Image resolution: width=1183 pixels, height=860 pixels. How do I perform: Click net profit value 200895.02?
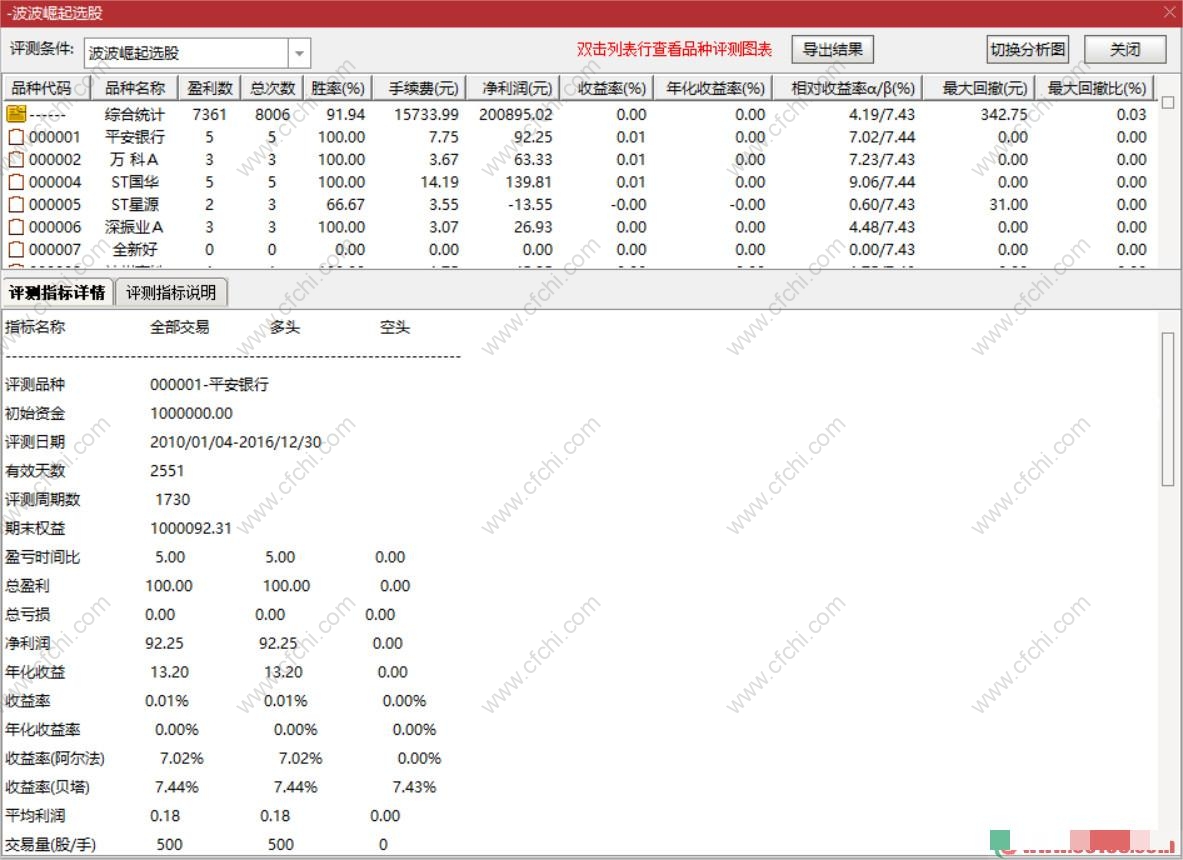(515, 114)
